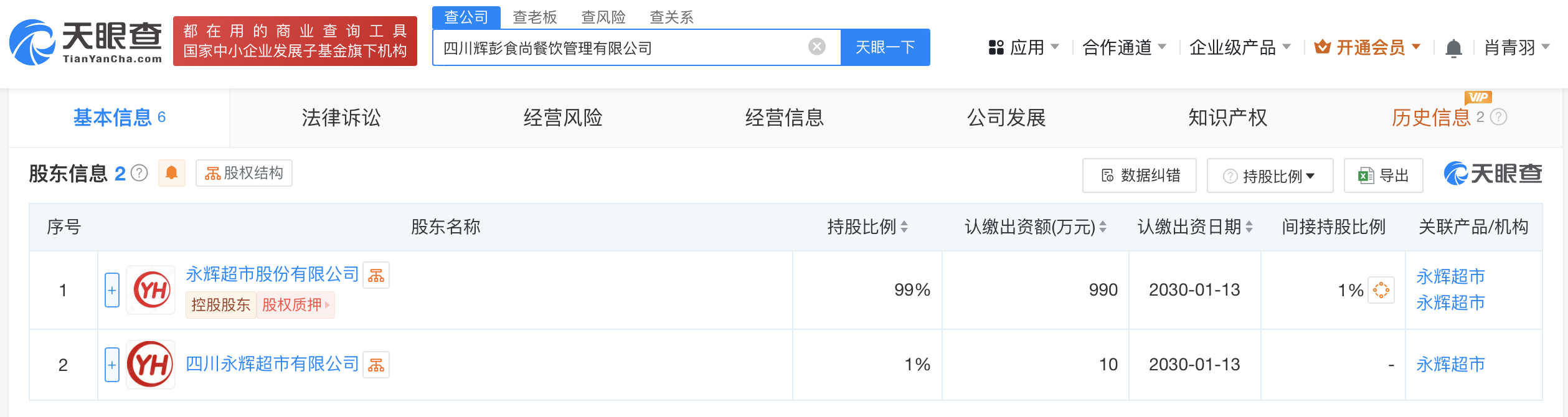The image size is (1568, 417).
Task: Click the 天眼一下 search button
Action: pyautogui.click(x=885, y=47)
